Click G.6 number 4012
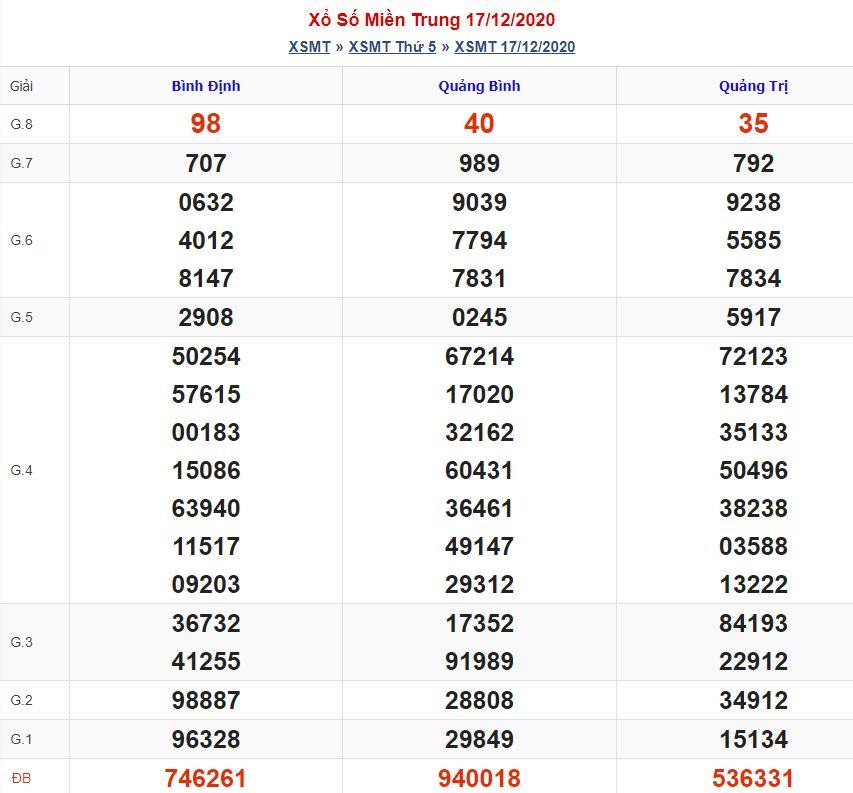Viewport: 853px width, 793px height. tap(206, 240)
